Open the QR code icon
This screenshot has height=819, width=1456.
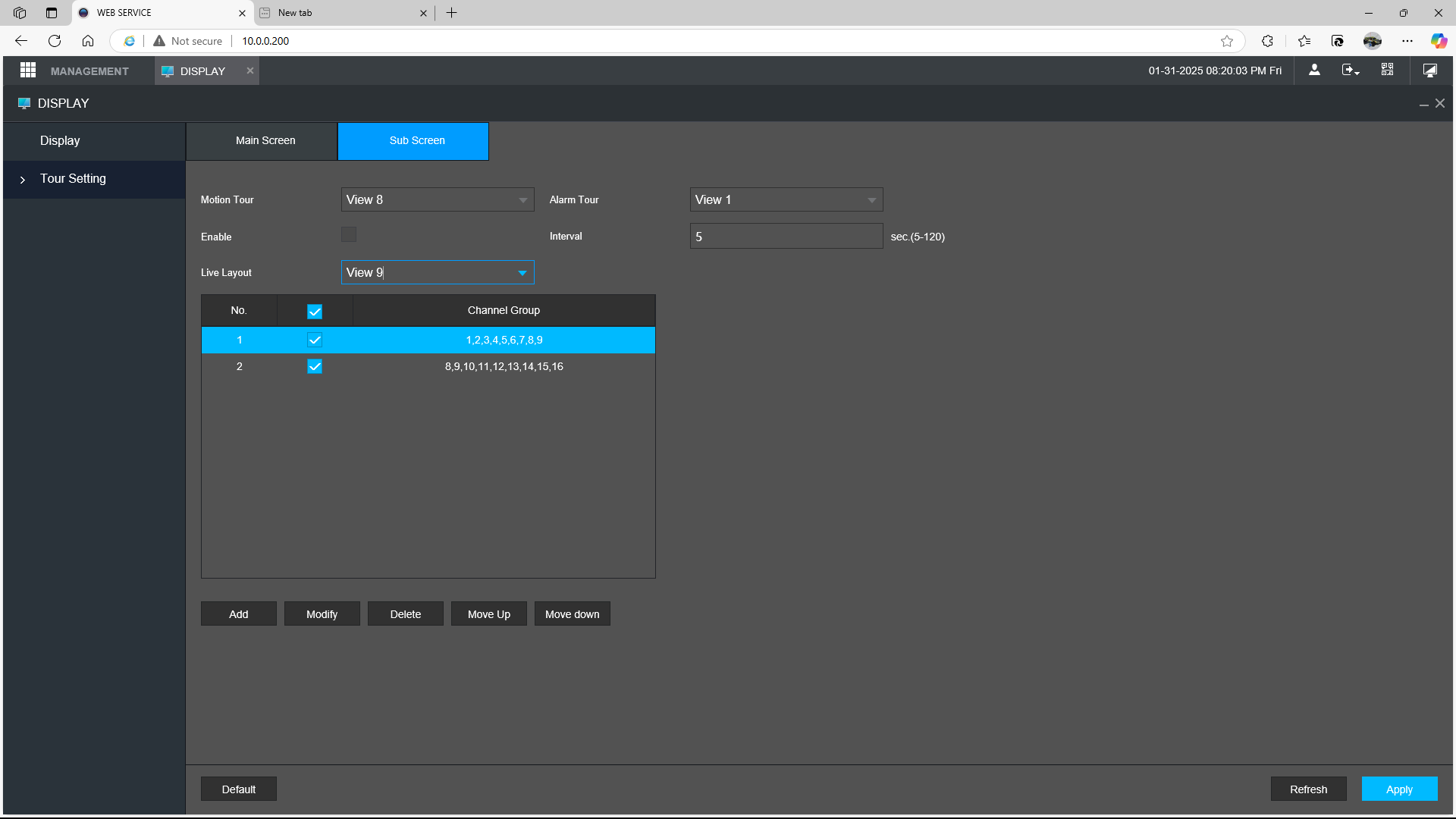point(1387,70)
